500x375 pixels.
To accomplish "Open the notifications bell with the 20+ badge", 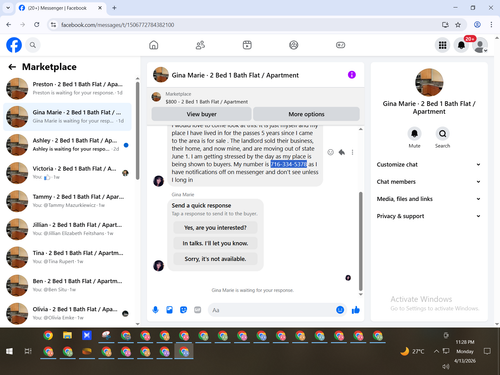I will [461, 45].
